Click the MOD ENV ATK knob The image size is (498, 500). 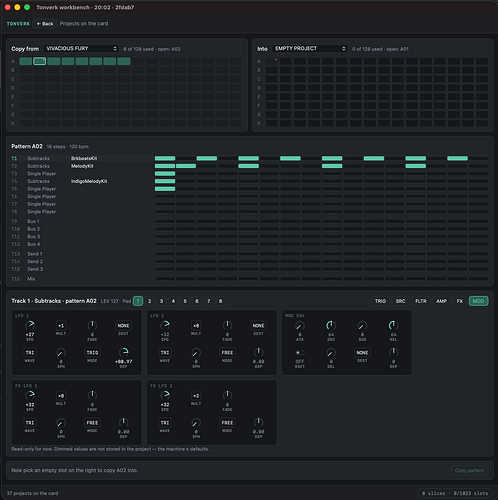click(300, 326)
